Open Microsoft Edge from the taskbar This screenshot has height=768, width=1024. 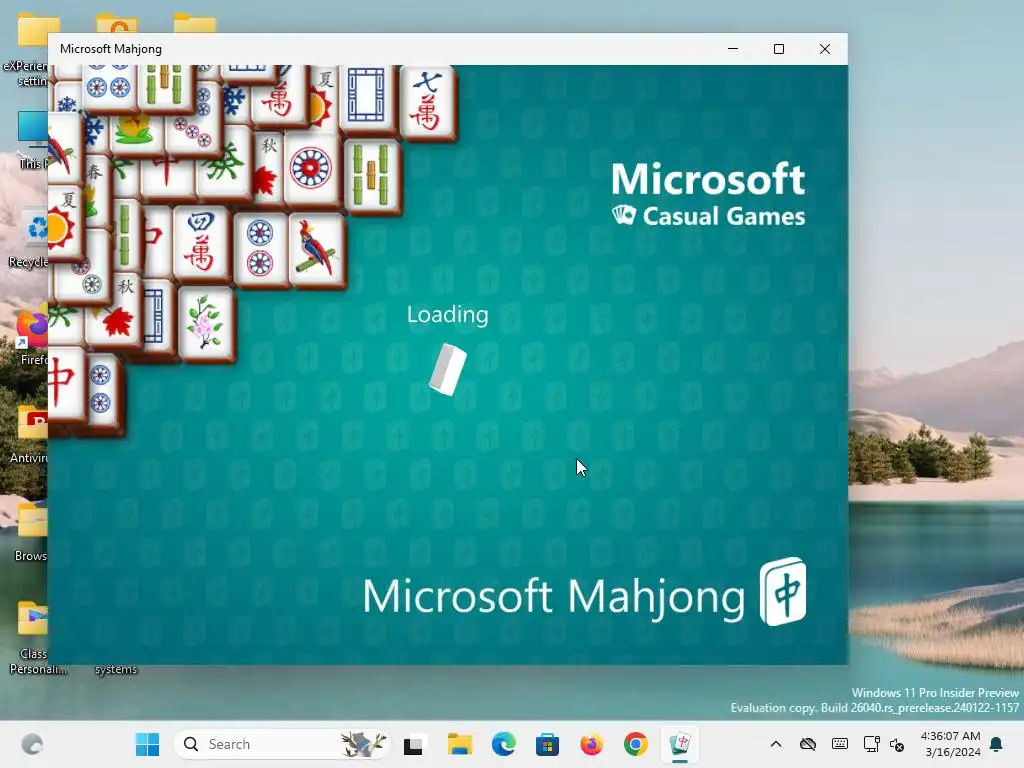(x=504, y=744)
